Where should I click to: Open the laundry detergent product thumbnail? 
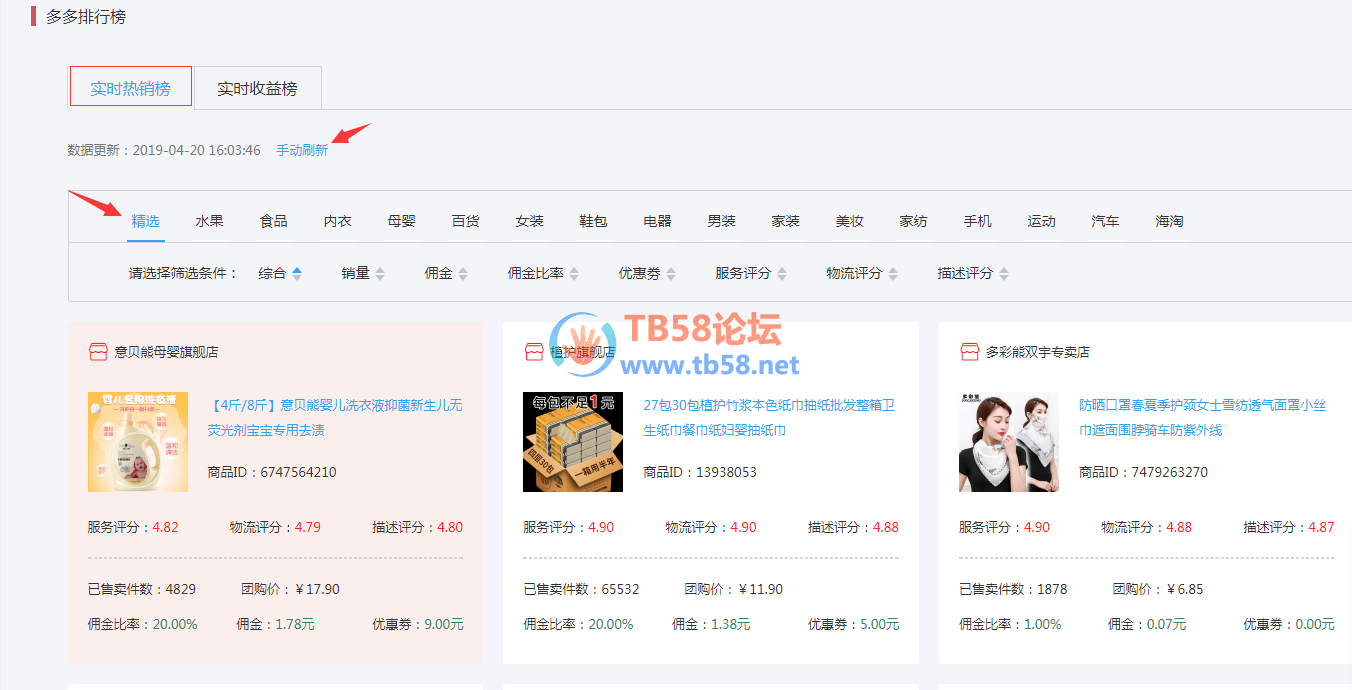138,442
